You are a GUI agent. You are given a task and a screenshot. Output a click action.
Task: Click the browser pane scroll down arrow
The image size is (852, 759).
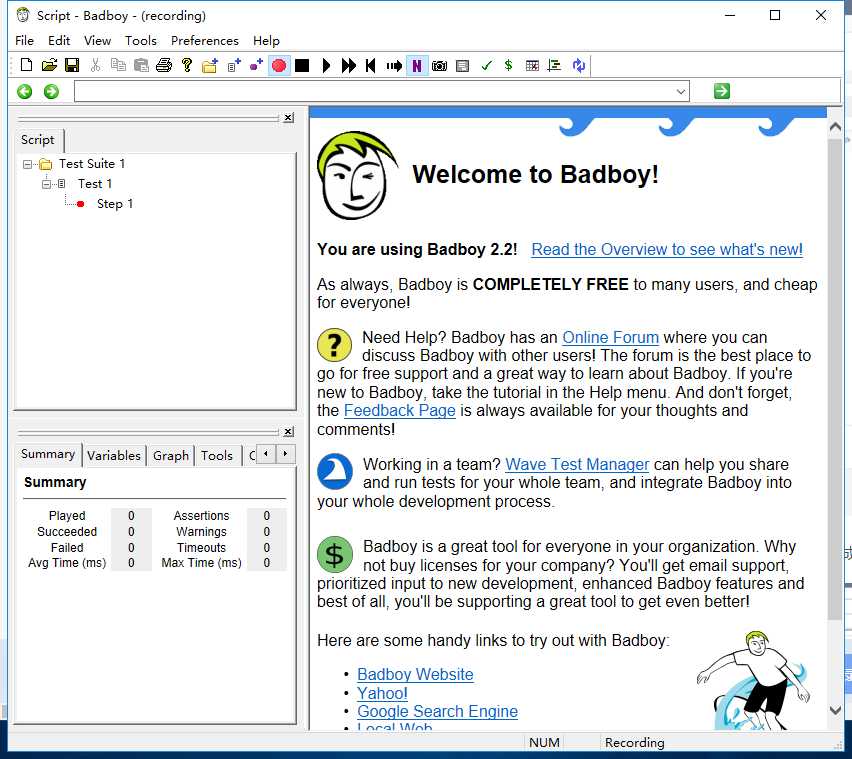point(835,710)
